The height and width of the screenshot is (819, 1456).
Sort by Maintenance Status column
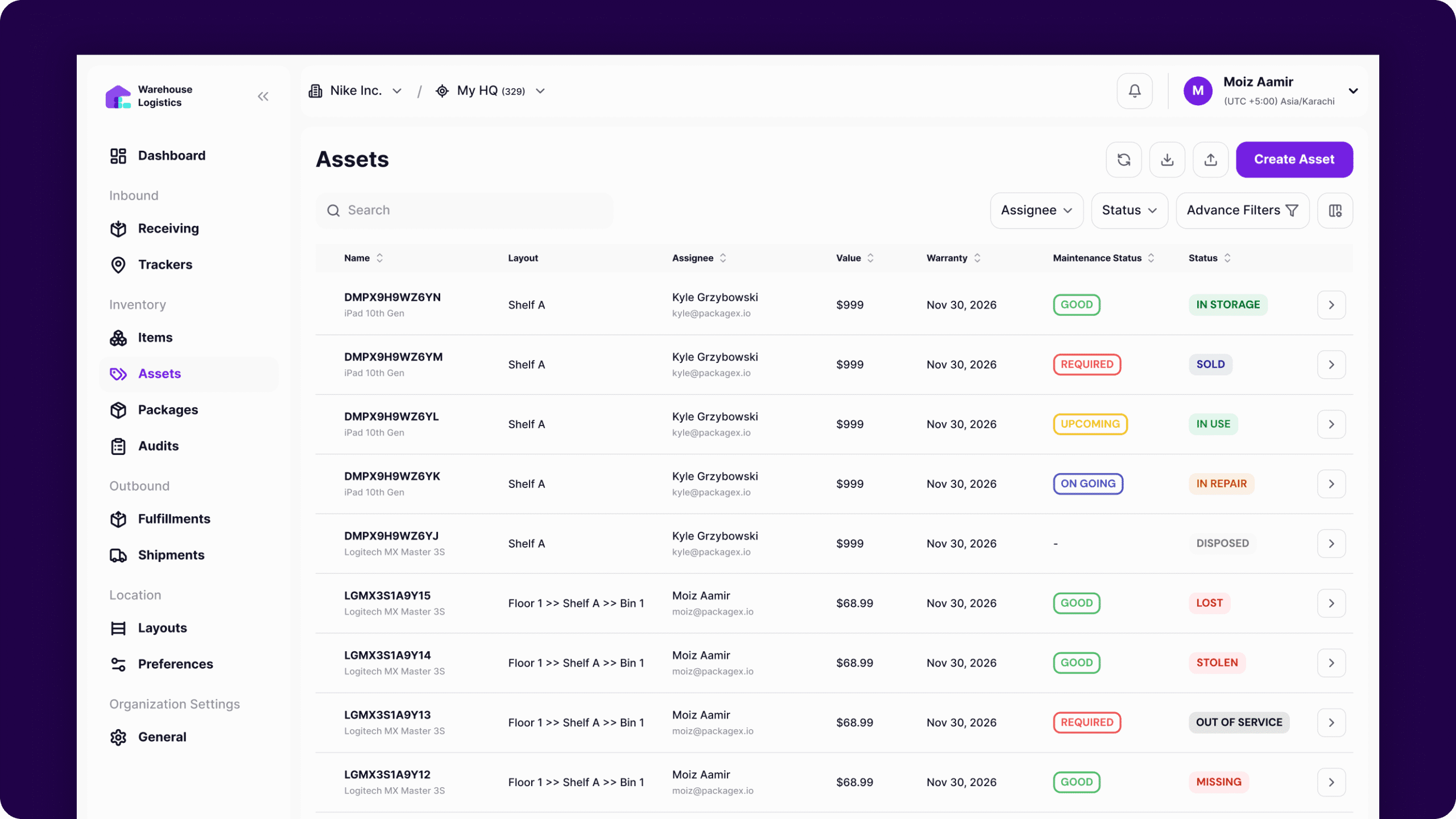pyautogui.click(x=1151, y=258)
